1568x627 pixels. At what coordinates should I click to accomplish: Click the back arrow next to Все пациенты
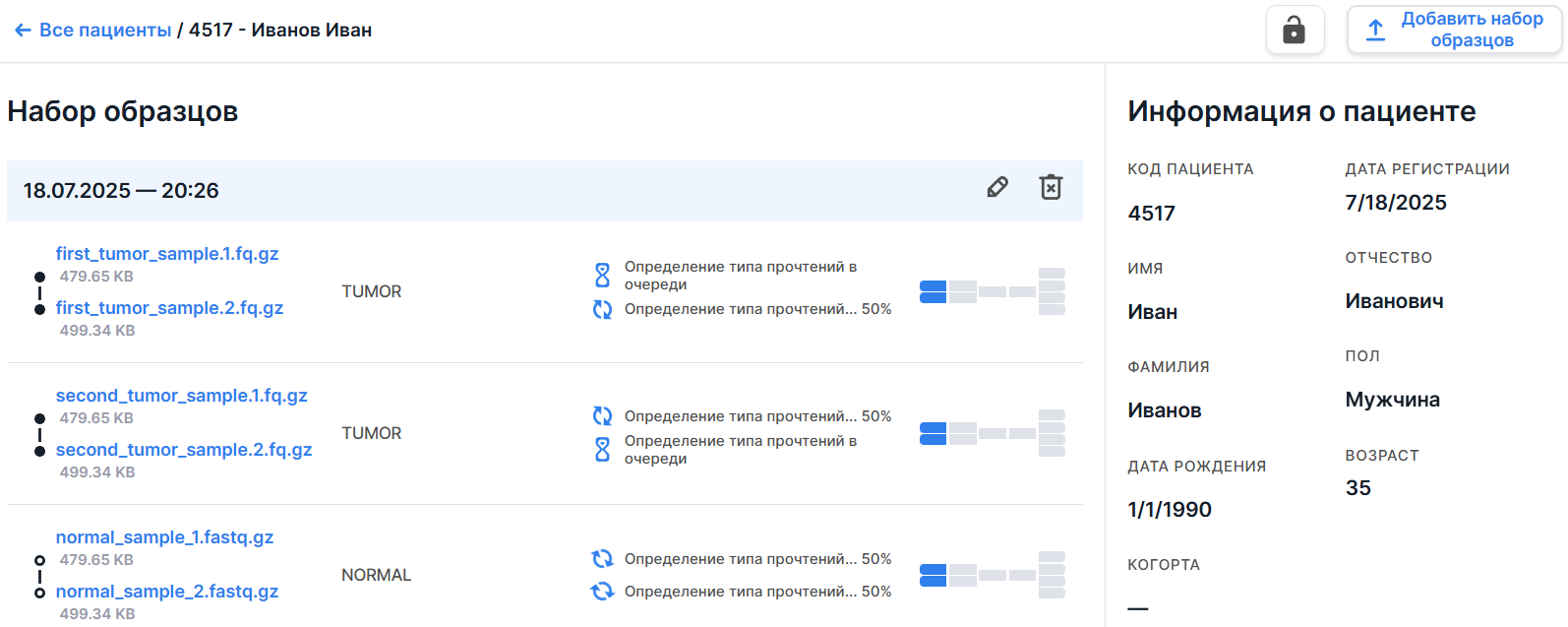23,31
